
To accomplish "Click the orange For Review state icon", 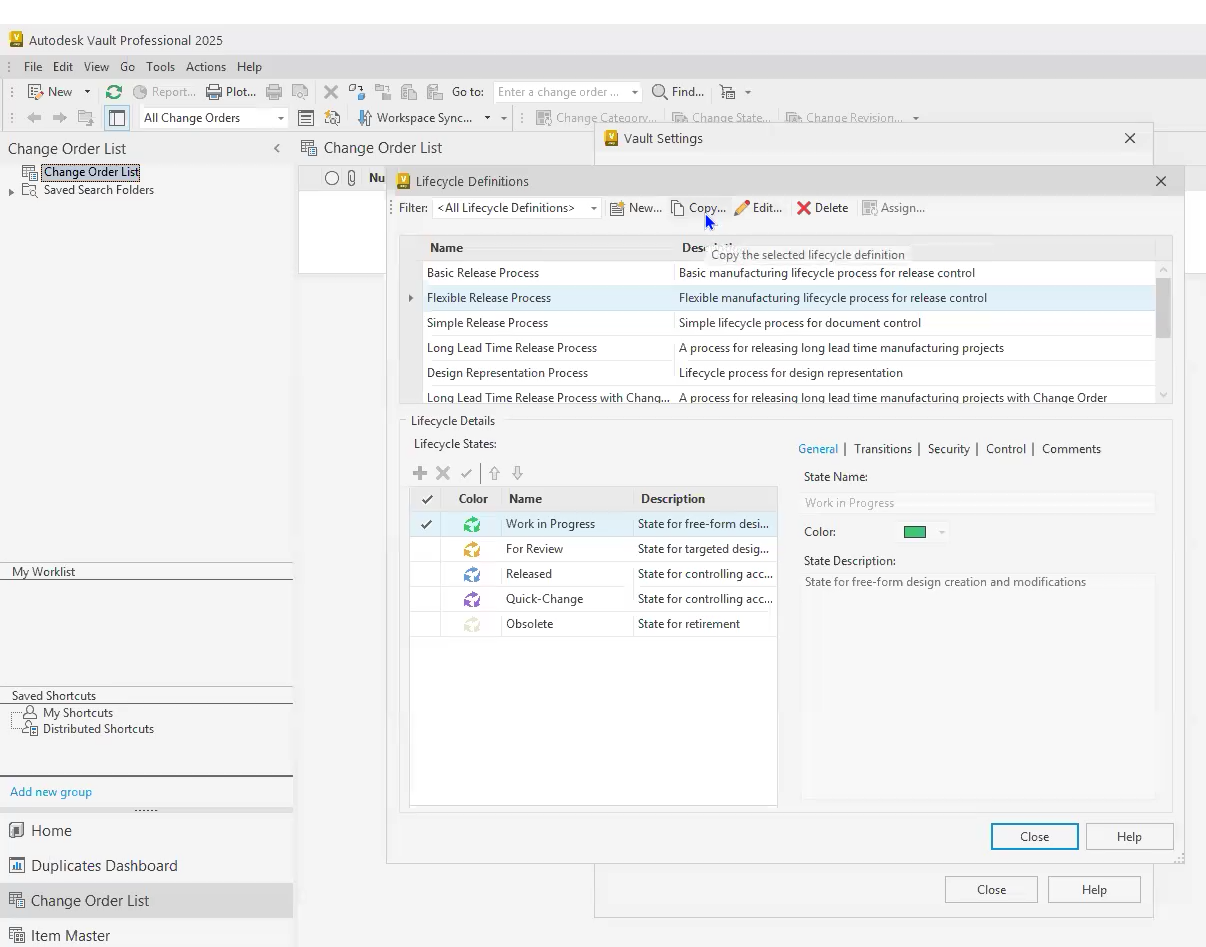I will (x=472, y=549).
